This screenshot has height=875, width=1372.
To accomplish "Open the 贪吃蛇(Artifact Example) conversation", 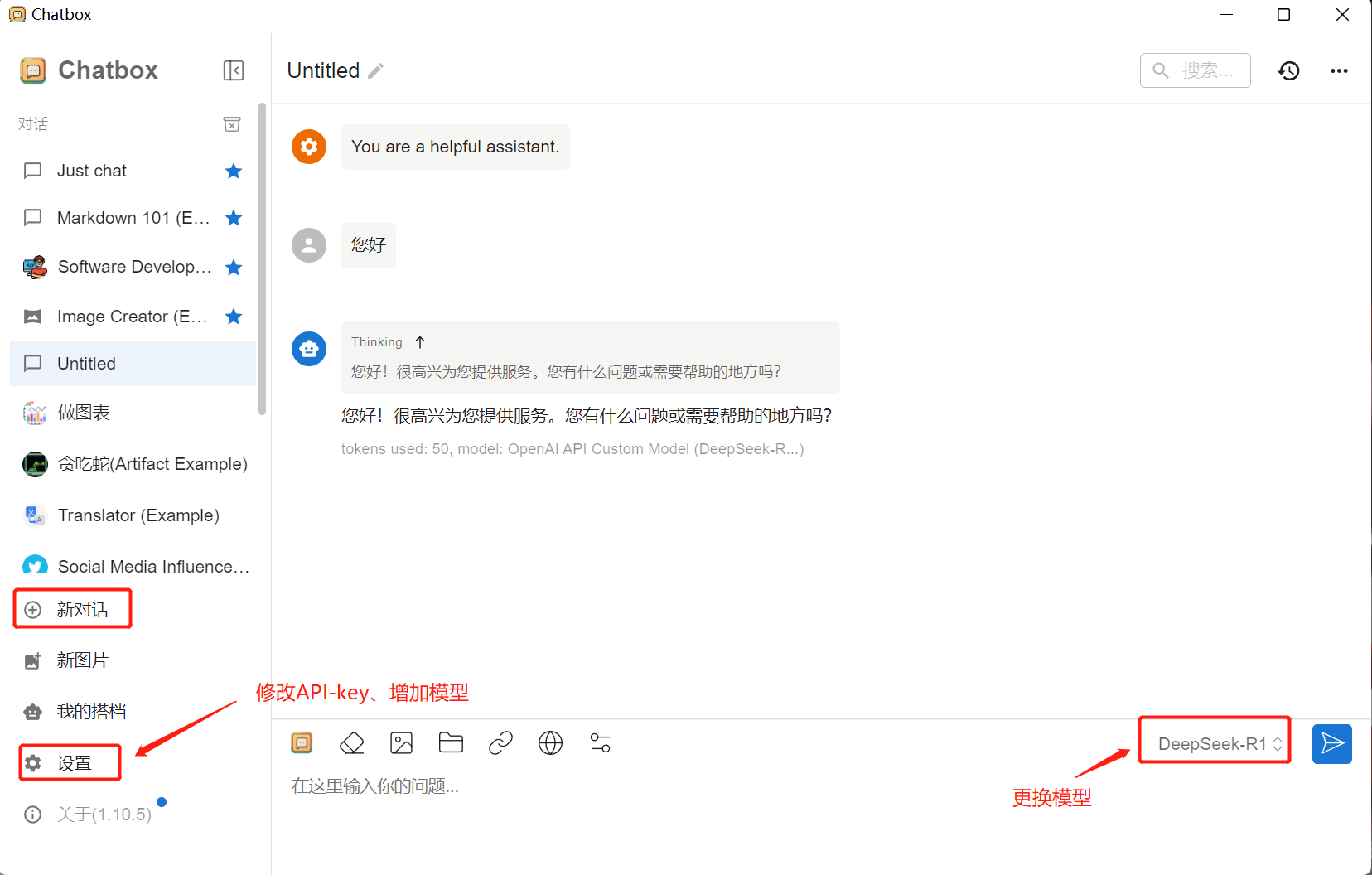I will point(133,464).
